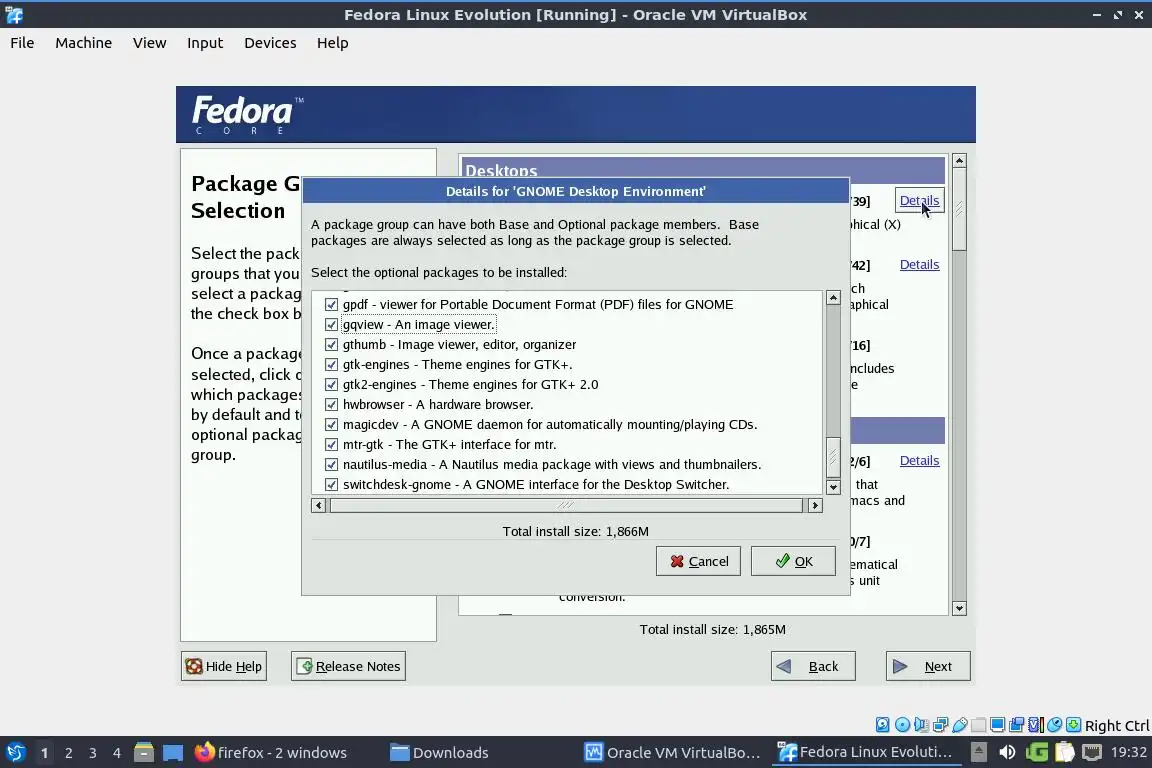The image size is (1152, 768).
Task: Switch to workspace 3 in taskbar
Action: 93,753
